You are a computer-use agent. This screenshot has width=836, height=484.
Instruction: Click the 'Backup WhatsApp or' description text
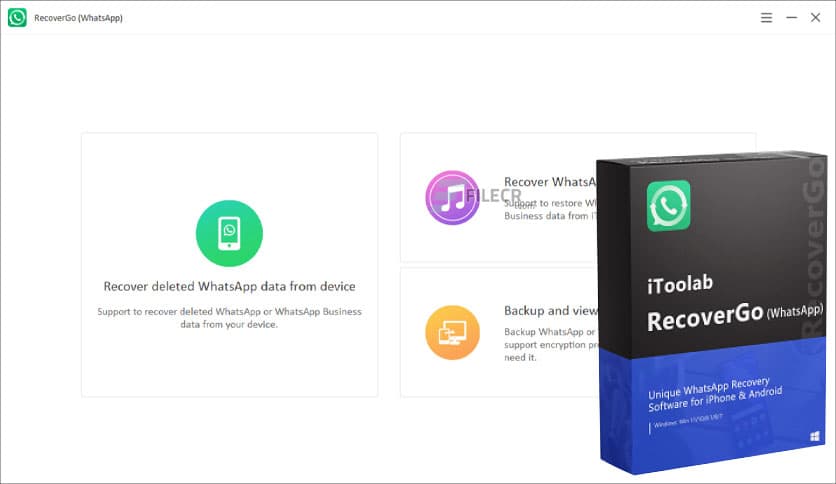[550, 344]
